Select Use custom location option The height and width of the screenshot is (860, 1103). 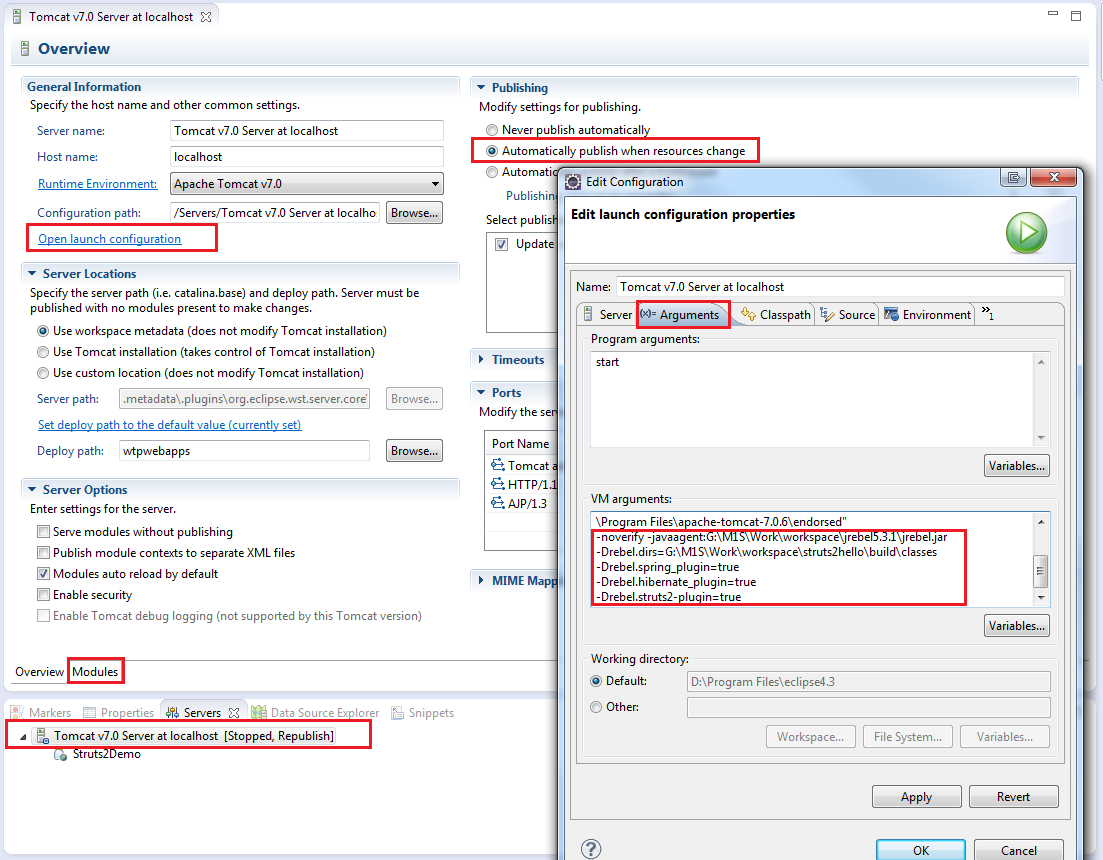point(44,373)
